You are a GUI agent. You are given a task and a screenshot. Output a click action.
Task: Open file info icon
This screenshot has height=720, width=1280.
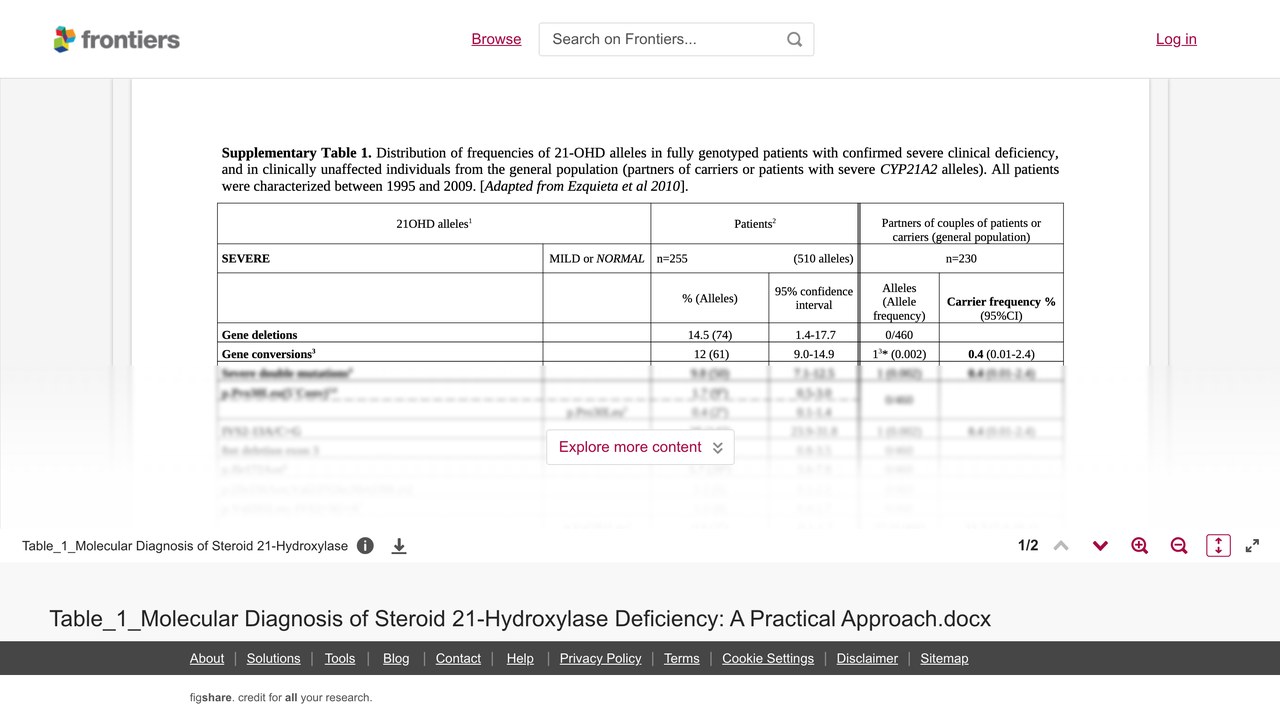[x=365, y=546]
